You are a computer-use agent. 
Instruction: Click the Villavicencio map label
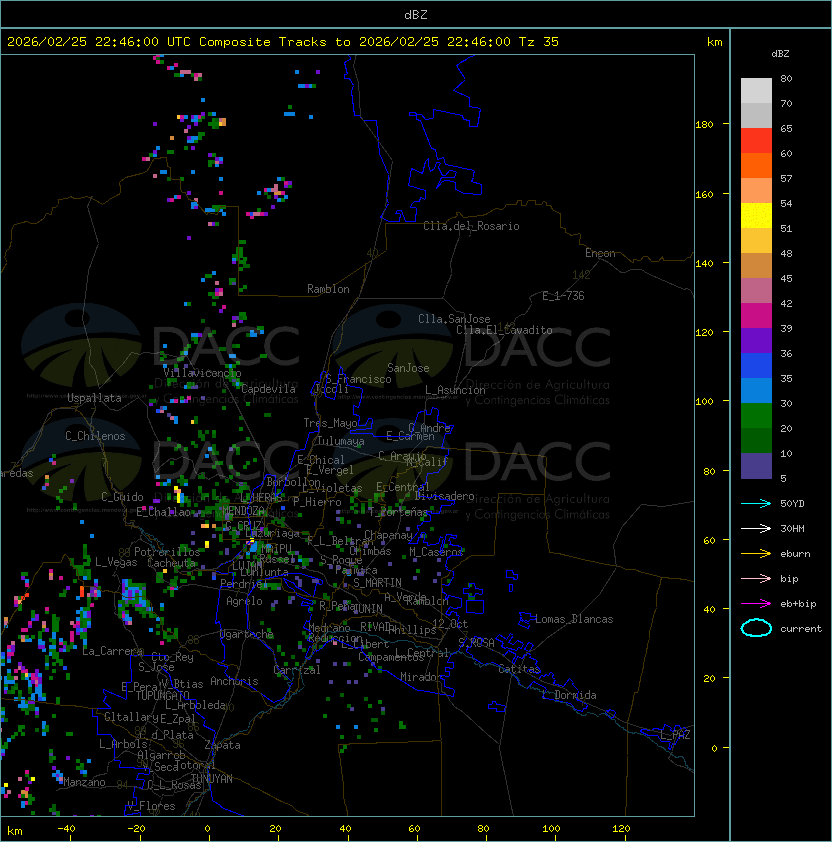202,373
